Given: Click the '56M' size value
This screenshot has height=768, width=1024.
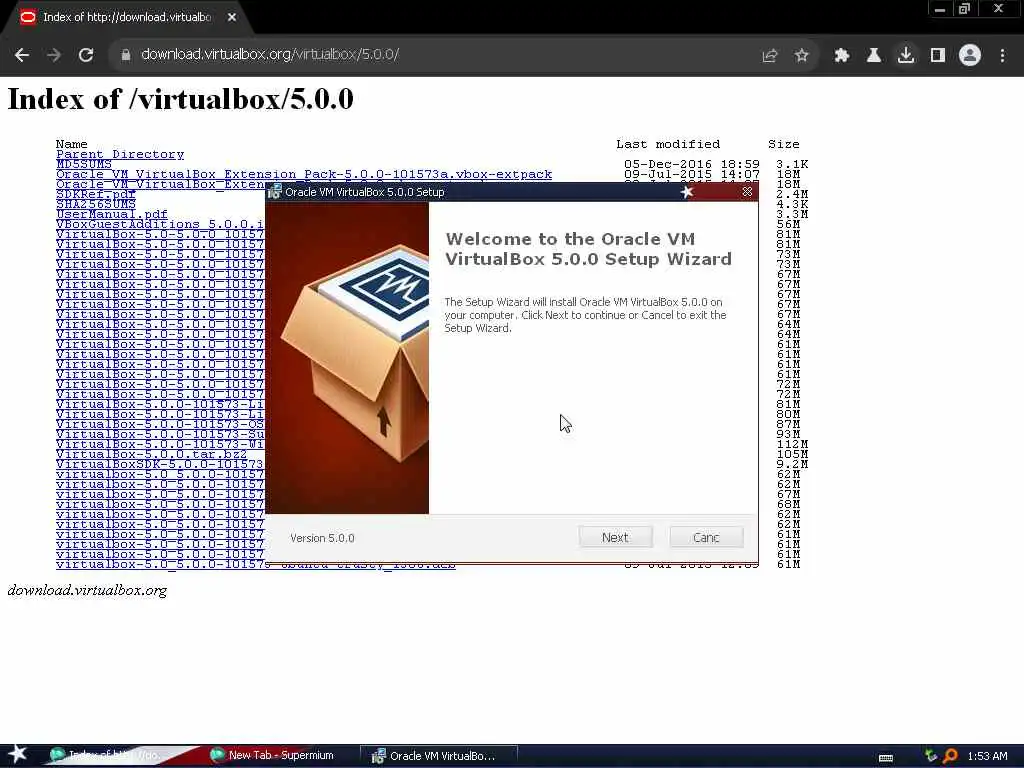Looking at the screenshot, I should pyautogui.click(x=788, y=225).
